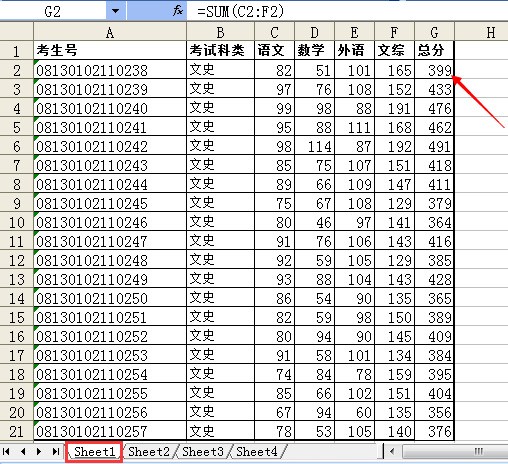Viewport: 508px width, 464px height.
Task: Click the horizontal scrollbar left arrow
Action: tap(392, 452)
